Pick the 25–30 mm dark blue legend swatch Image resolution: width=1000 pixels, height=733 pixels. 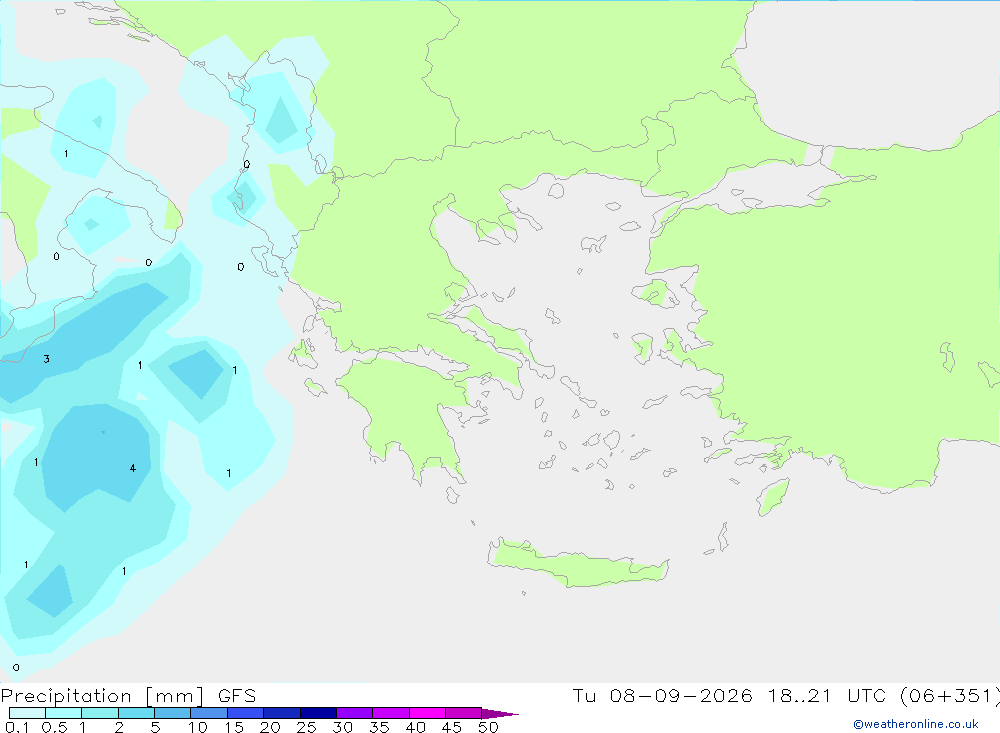click(x=318, y=713)
